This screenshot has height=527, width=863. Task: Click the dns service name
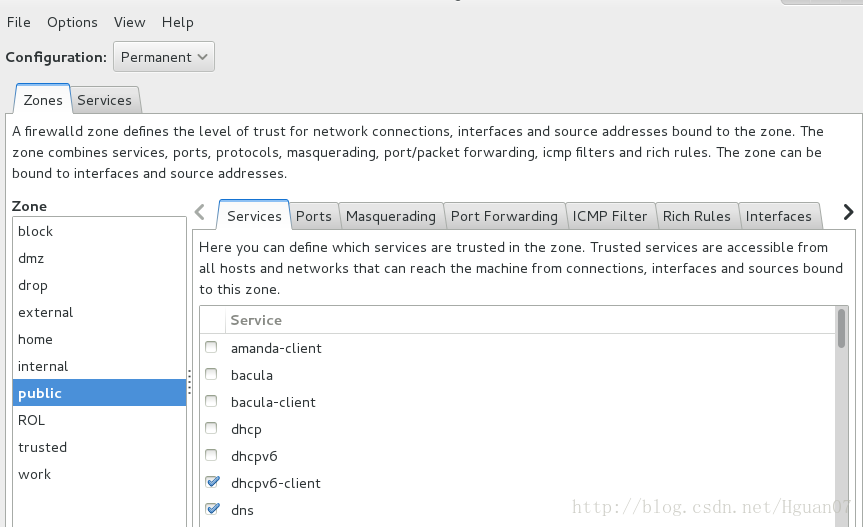pos(242,510)
